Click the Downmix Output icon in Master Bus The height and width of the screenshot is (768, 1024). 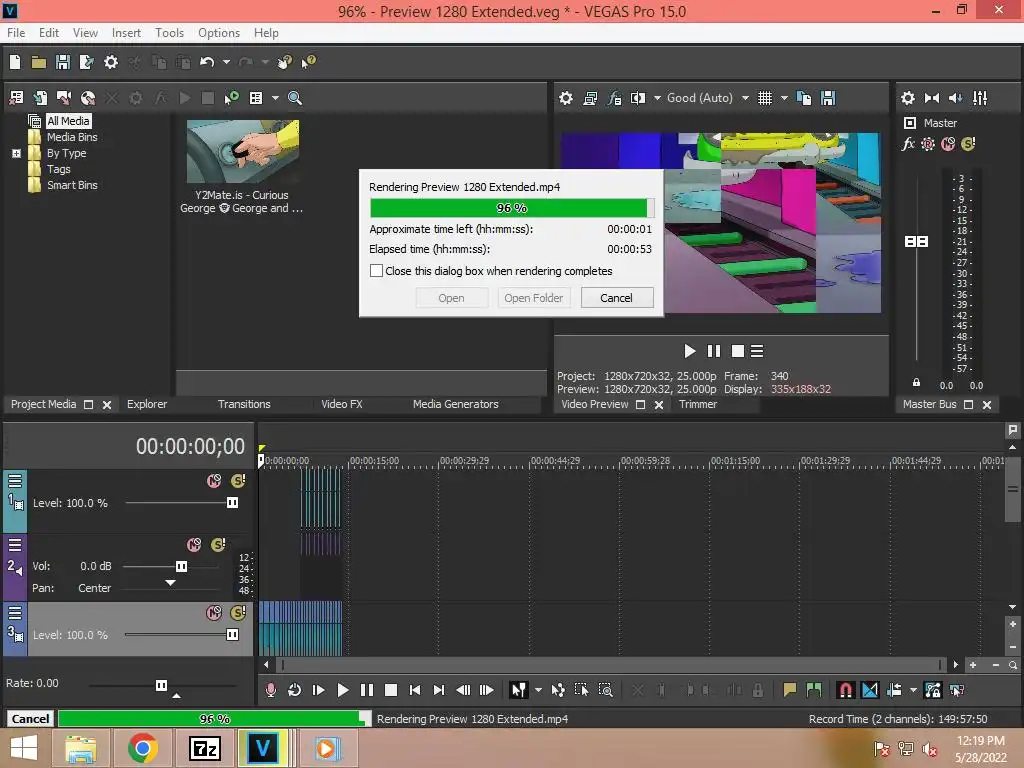coord(932,98)
